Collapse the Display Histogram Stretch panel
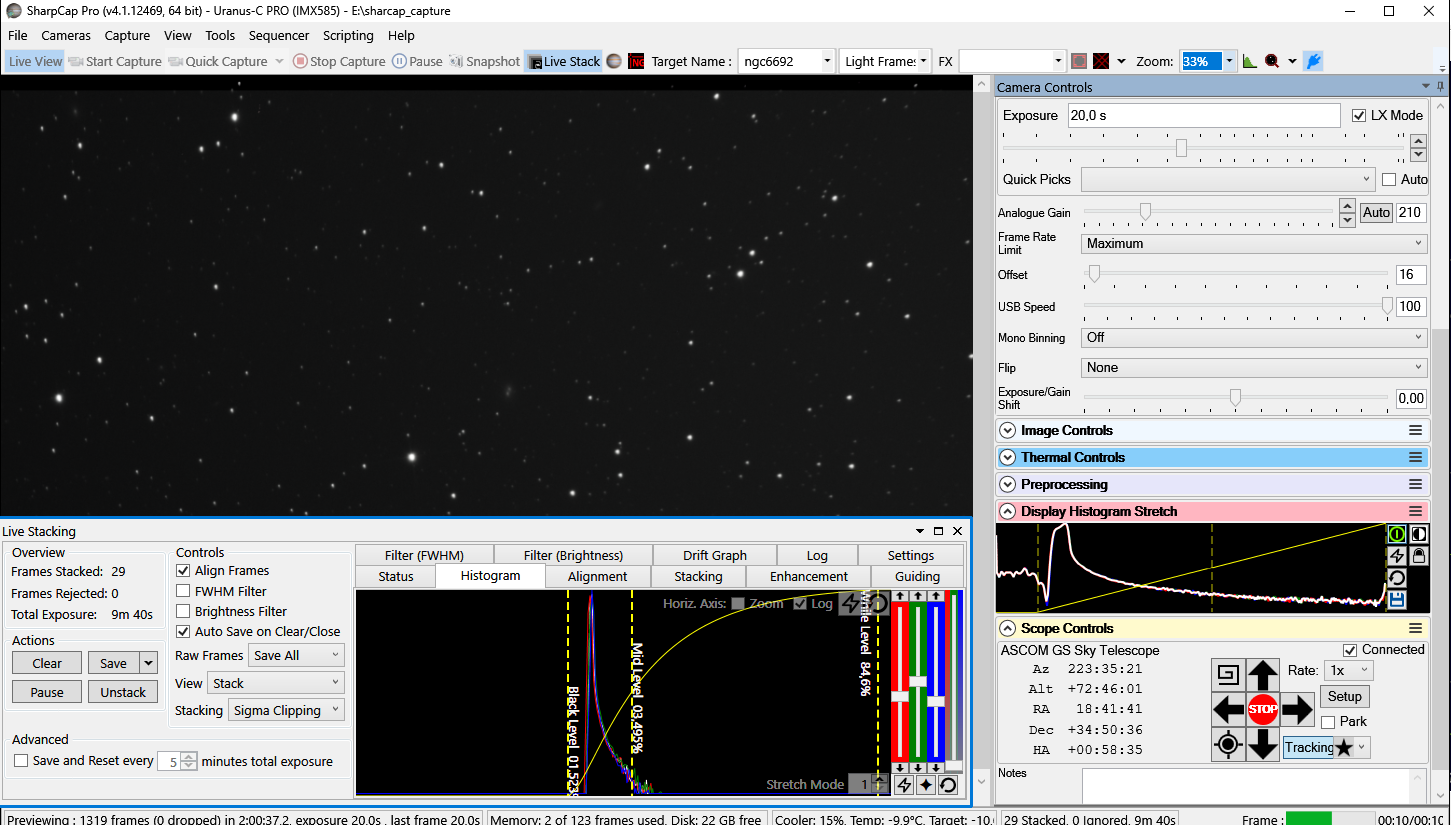This screenshot has width=1451, height=825. [1007, 511]
